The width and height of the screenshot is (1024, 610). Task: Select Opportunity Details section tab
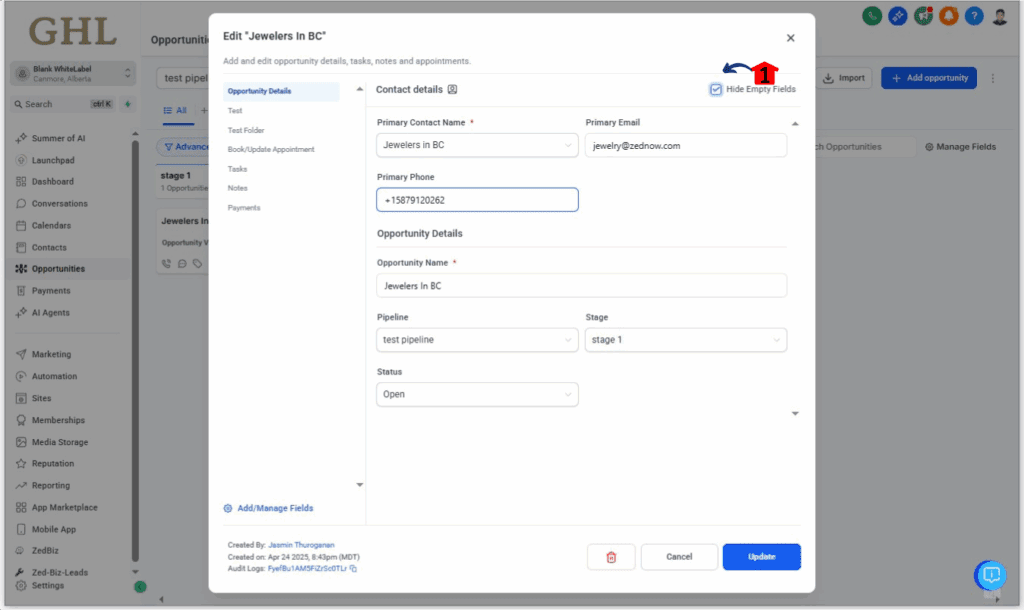281,91
